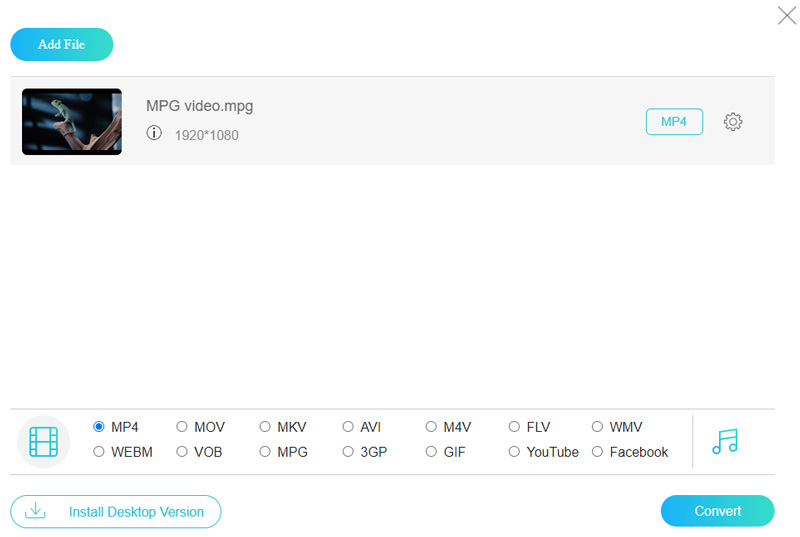Choose the Facebook preset option

tap(598, 452)
